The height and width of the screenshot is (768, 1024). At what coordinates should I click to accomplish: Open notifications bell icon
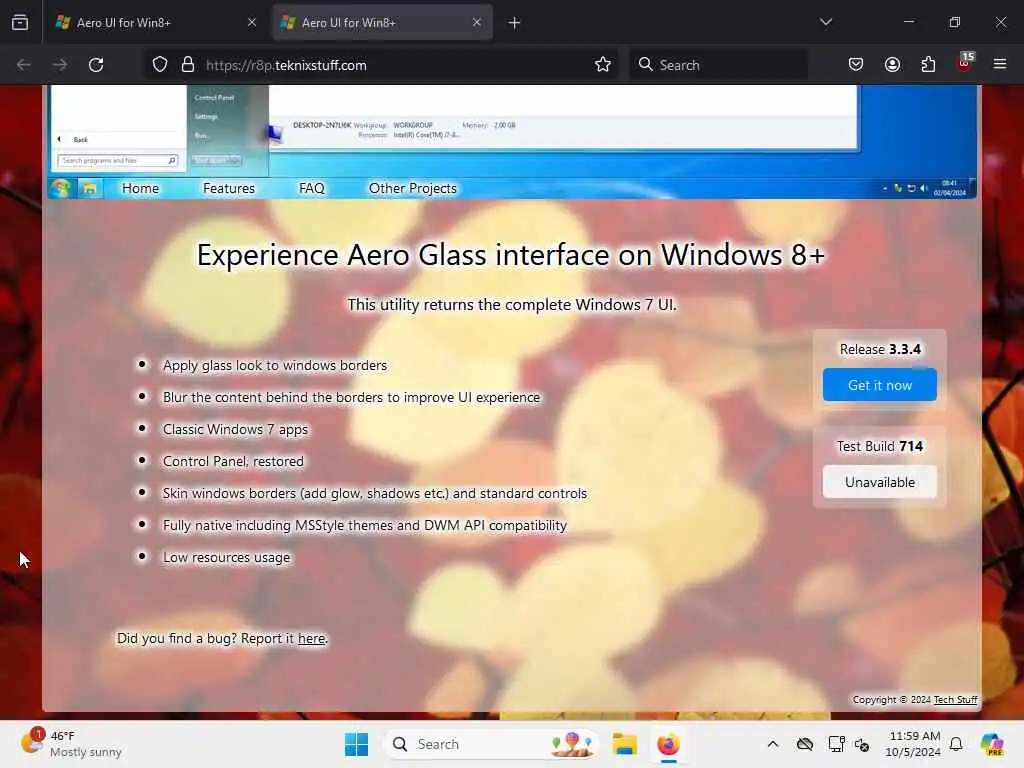pos(956,744)
